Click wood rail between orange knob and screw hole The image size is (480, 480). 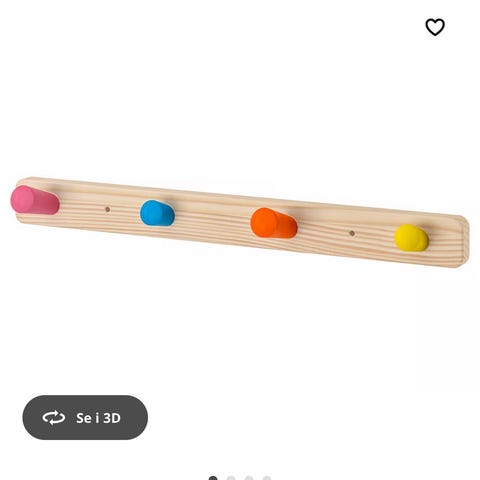pyautogui.click(x=323, y=230)
